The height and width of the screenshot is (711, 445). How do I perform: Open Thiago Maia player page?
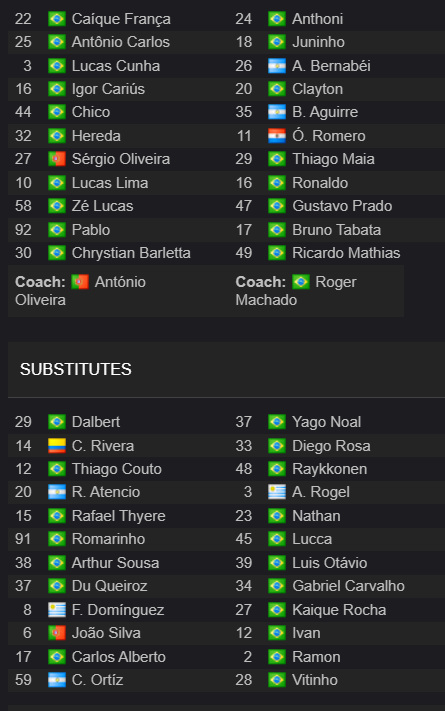click(333, 159)
